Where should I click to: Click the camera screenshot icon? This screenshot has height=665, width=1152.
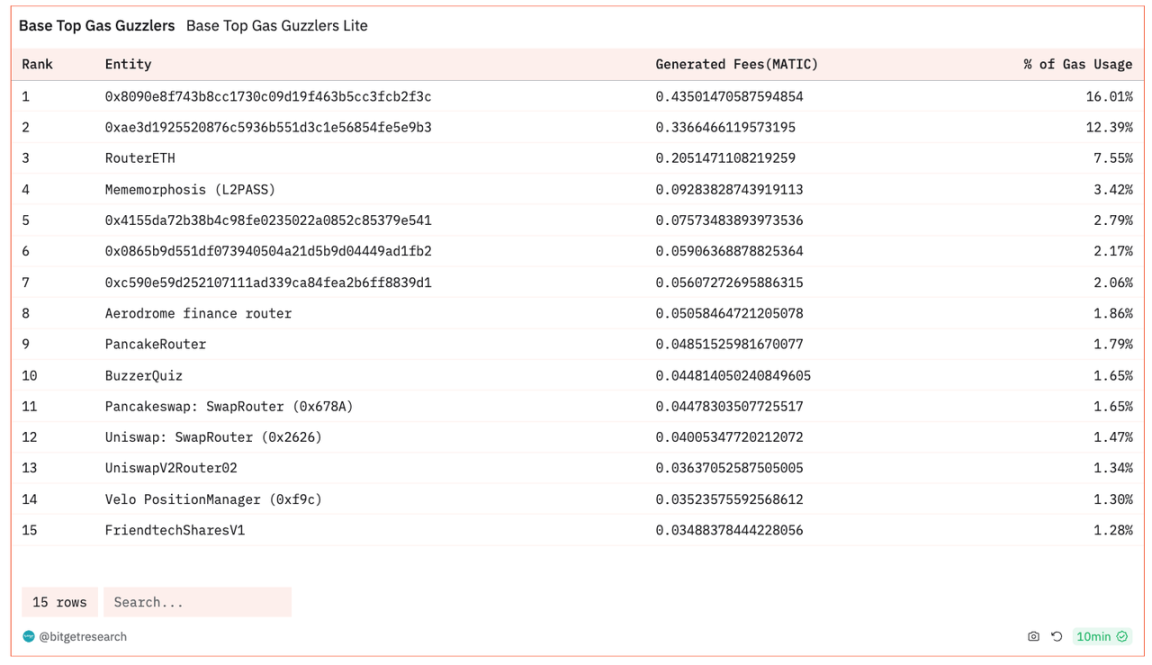(x=1033, y=636)
